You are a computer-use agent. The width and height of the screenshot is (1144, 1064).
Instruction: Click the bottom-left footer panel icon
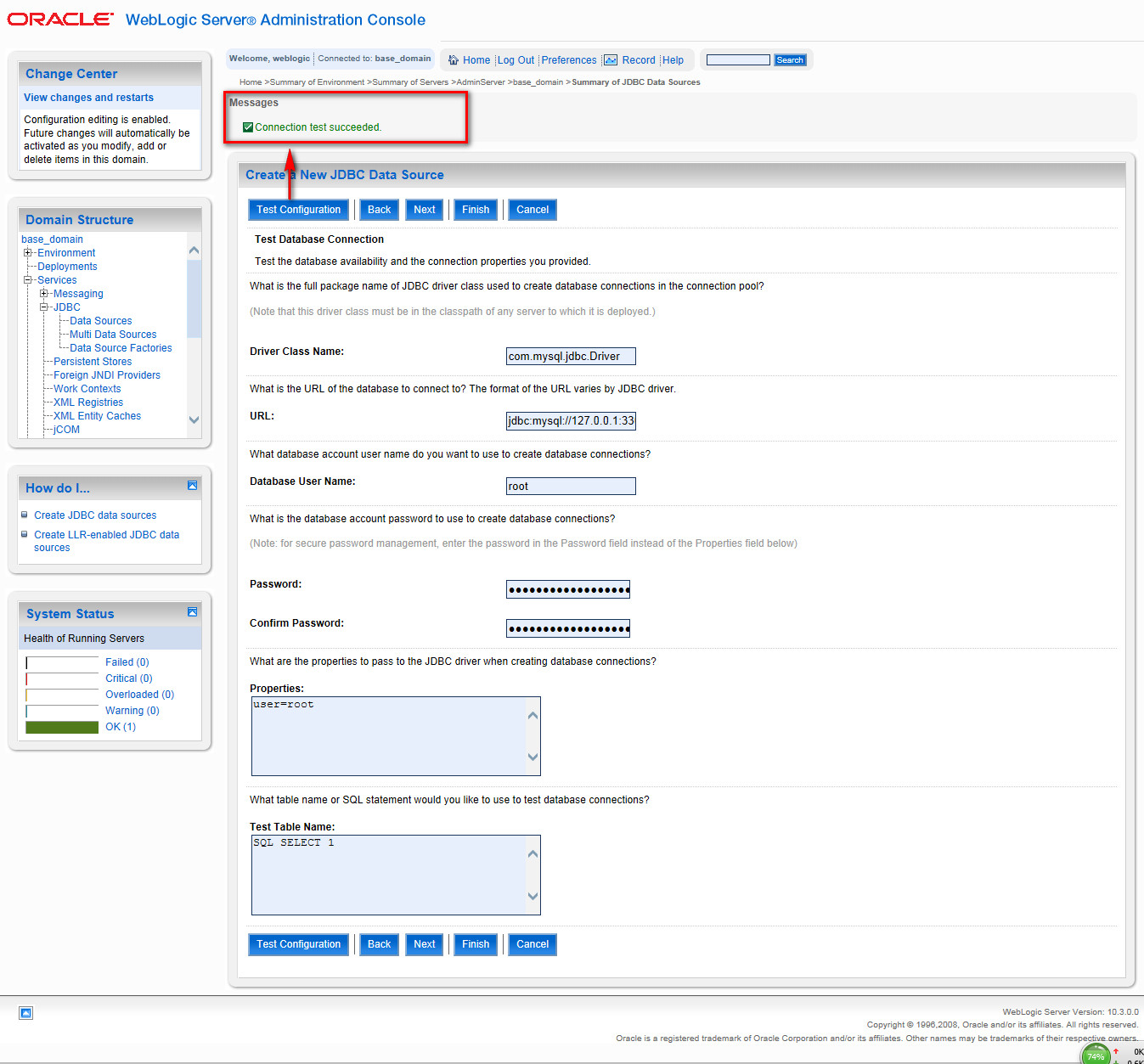point(25,1013)
